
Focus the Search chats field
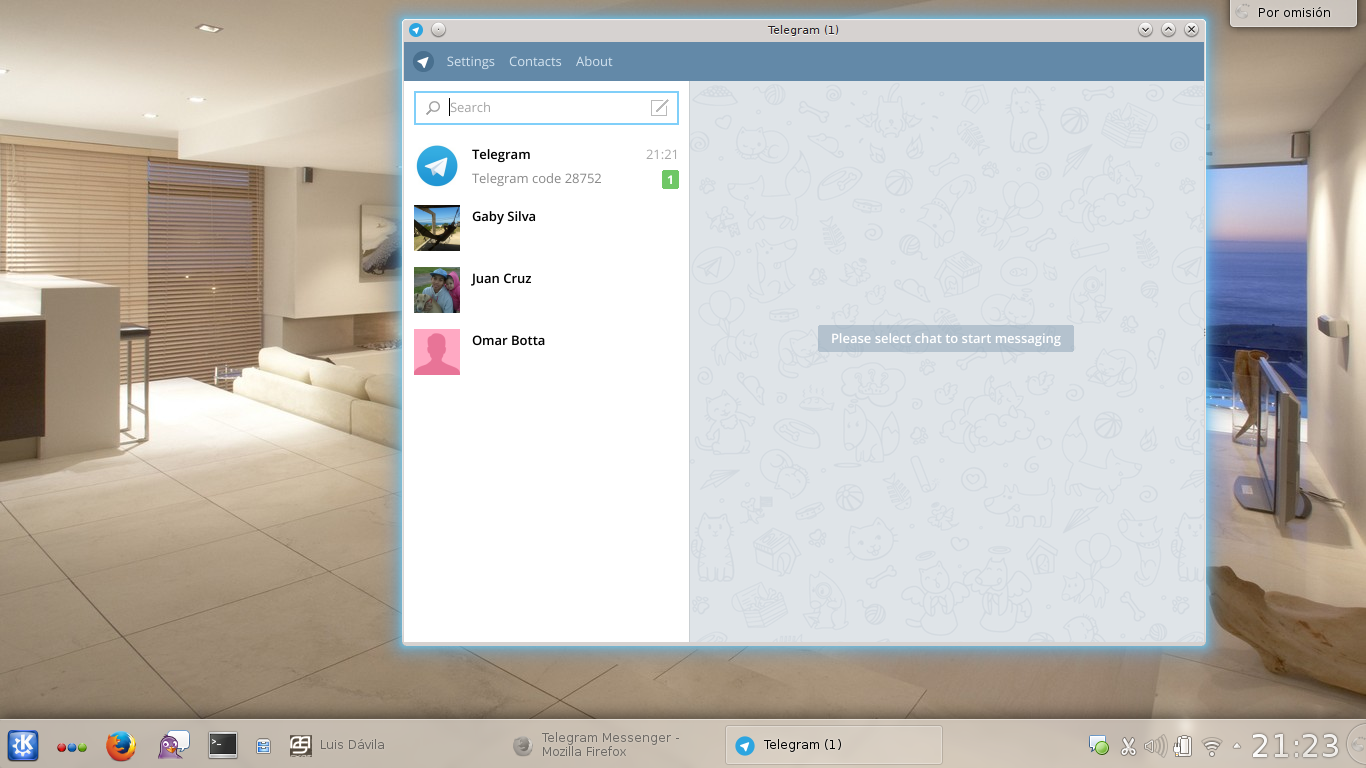(x=546, y=108)
